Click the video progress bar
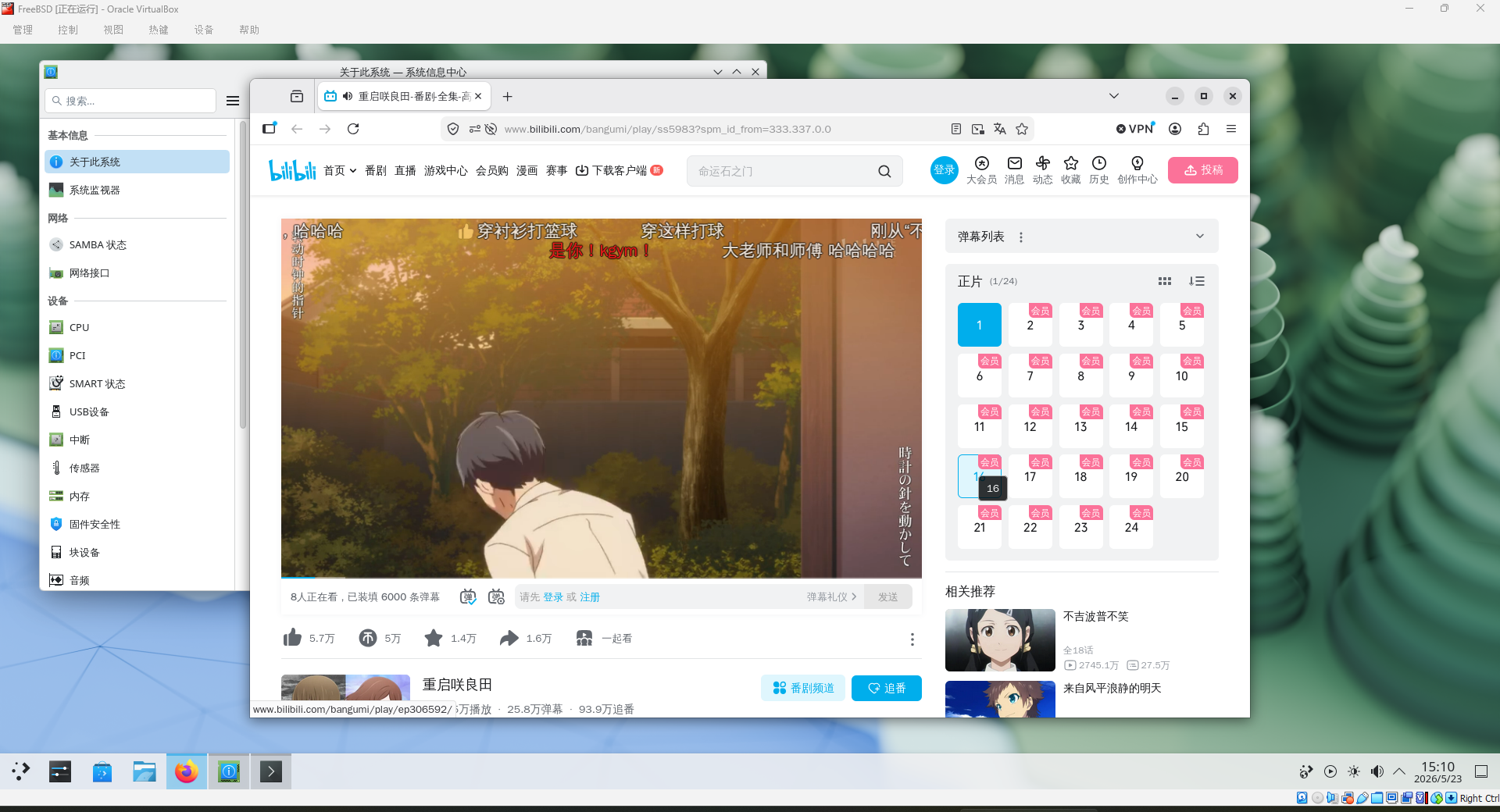Viewport: 1500px width, 812px height. click(602, 577)
